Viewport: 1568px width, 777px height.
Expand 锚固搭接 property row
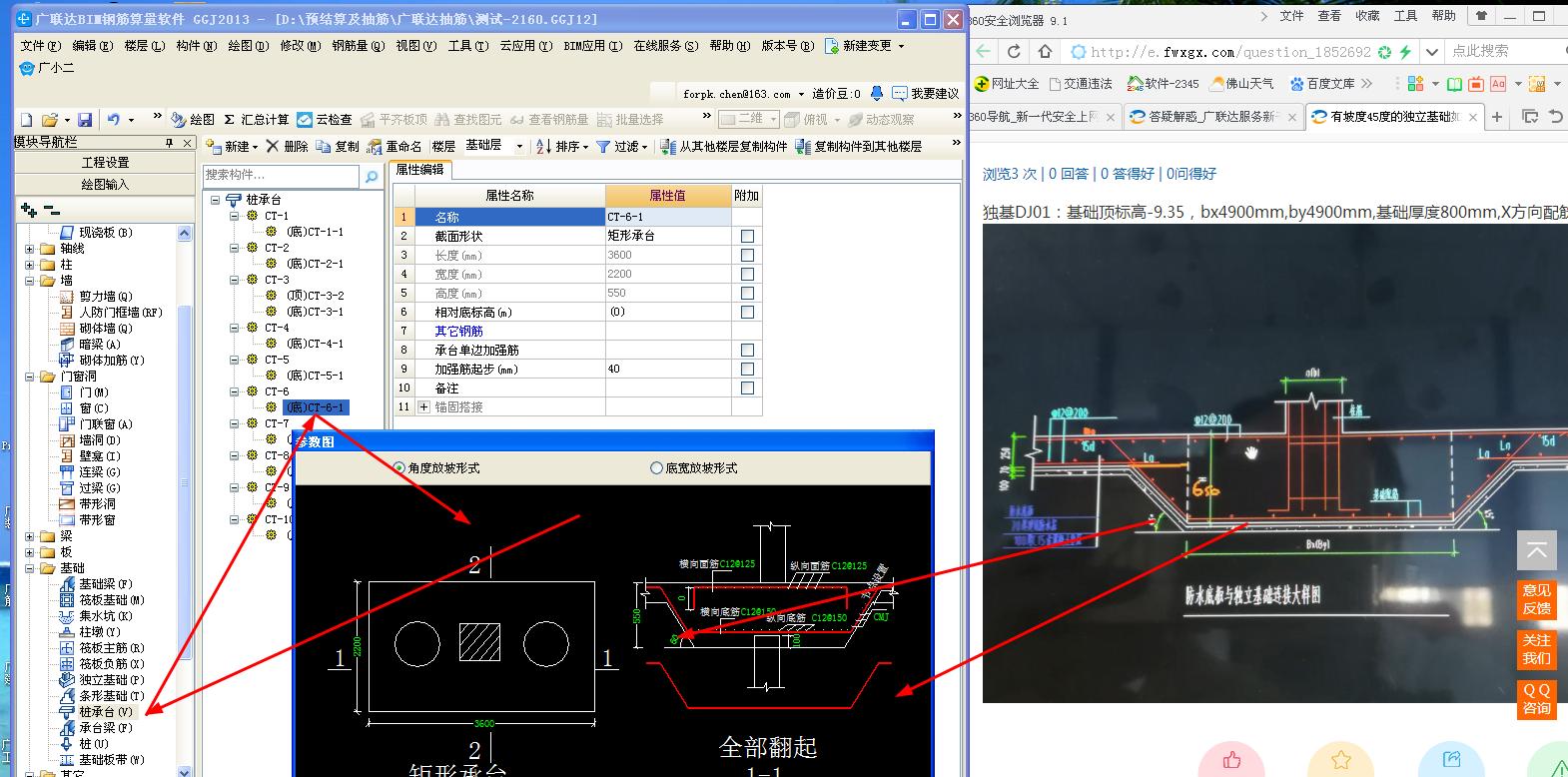click(x=424, y=407)
